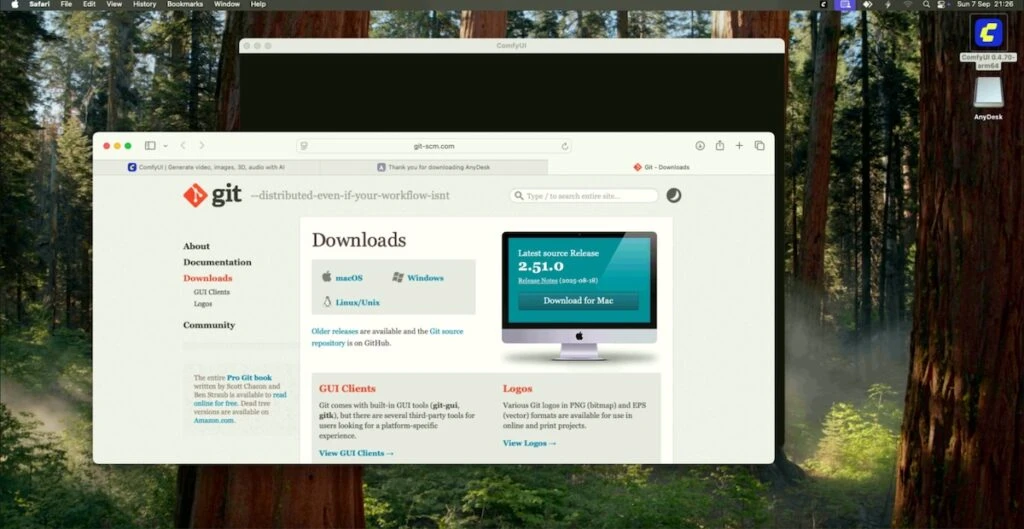Switch to the Thank you for downloading AnyDesk tab
1024x529 pixels.
[x=434, y=167]
